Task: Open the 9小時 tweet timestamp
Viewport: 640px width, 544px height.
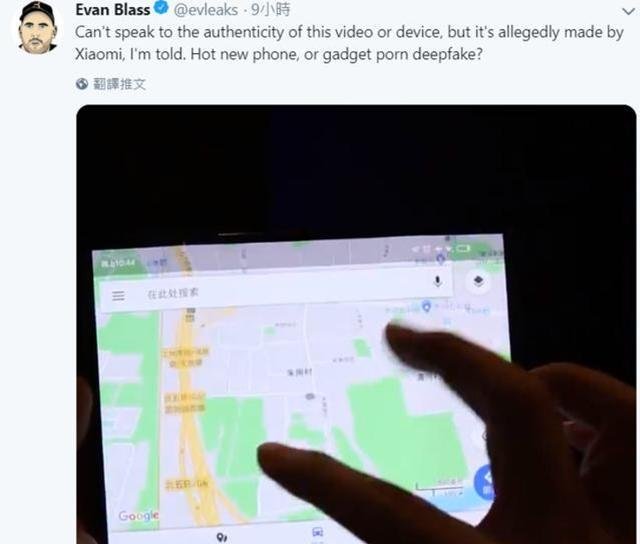Action: 271,9
